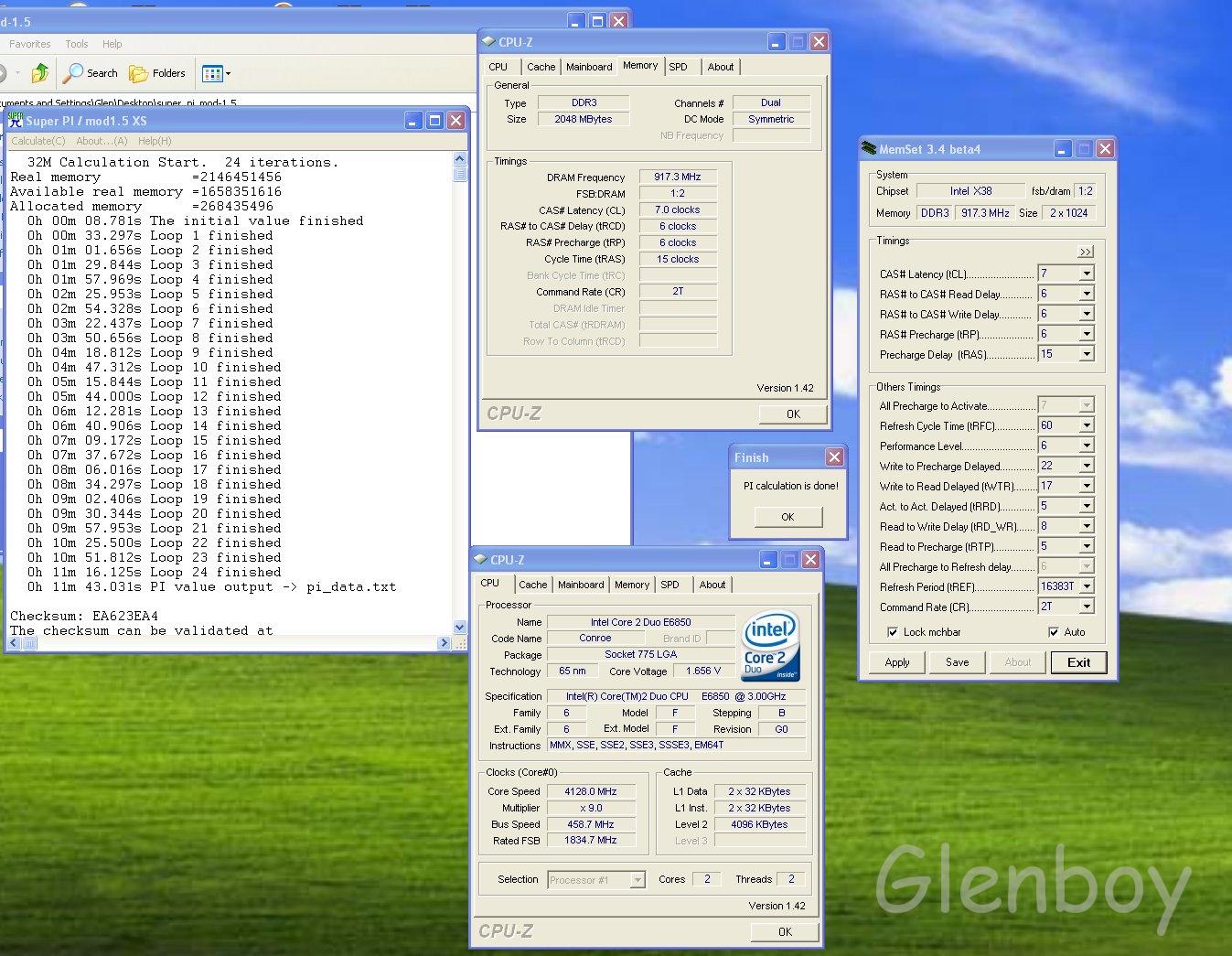1232x956 pixels.
Task: Open the Refresh Period (tREF) dropdown
Action: [x=1087, y=587]
